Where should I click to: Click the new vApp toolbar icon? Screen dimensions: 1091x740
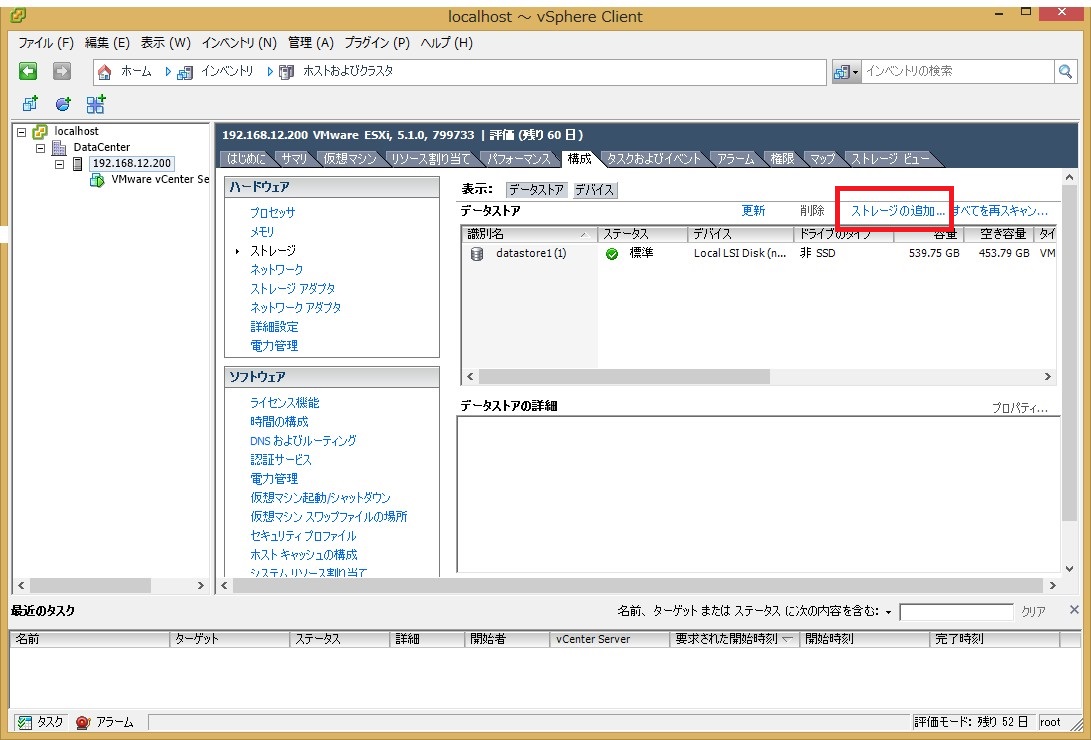[x=96, y=104]
